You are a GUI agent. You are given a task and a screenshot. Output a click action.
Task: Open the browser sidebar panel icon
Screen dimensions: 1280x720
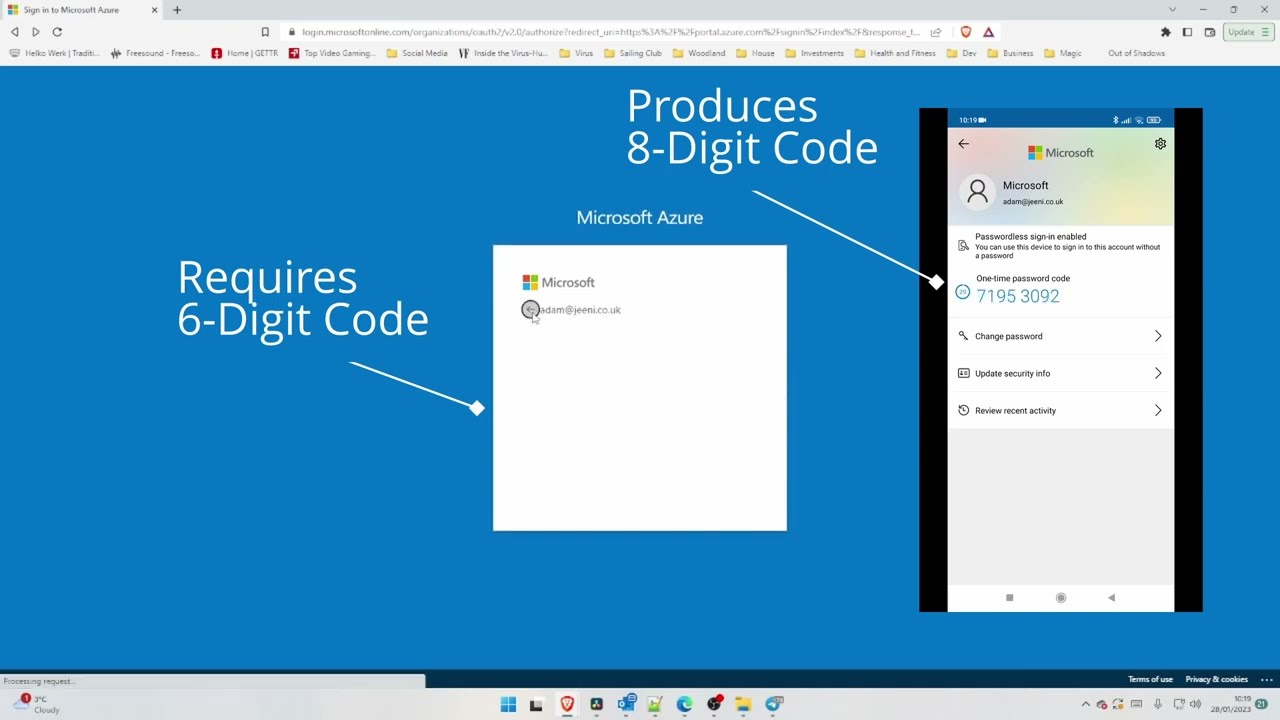1187,31
